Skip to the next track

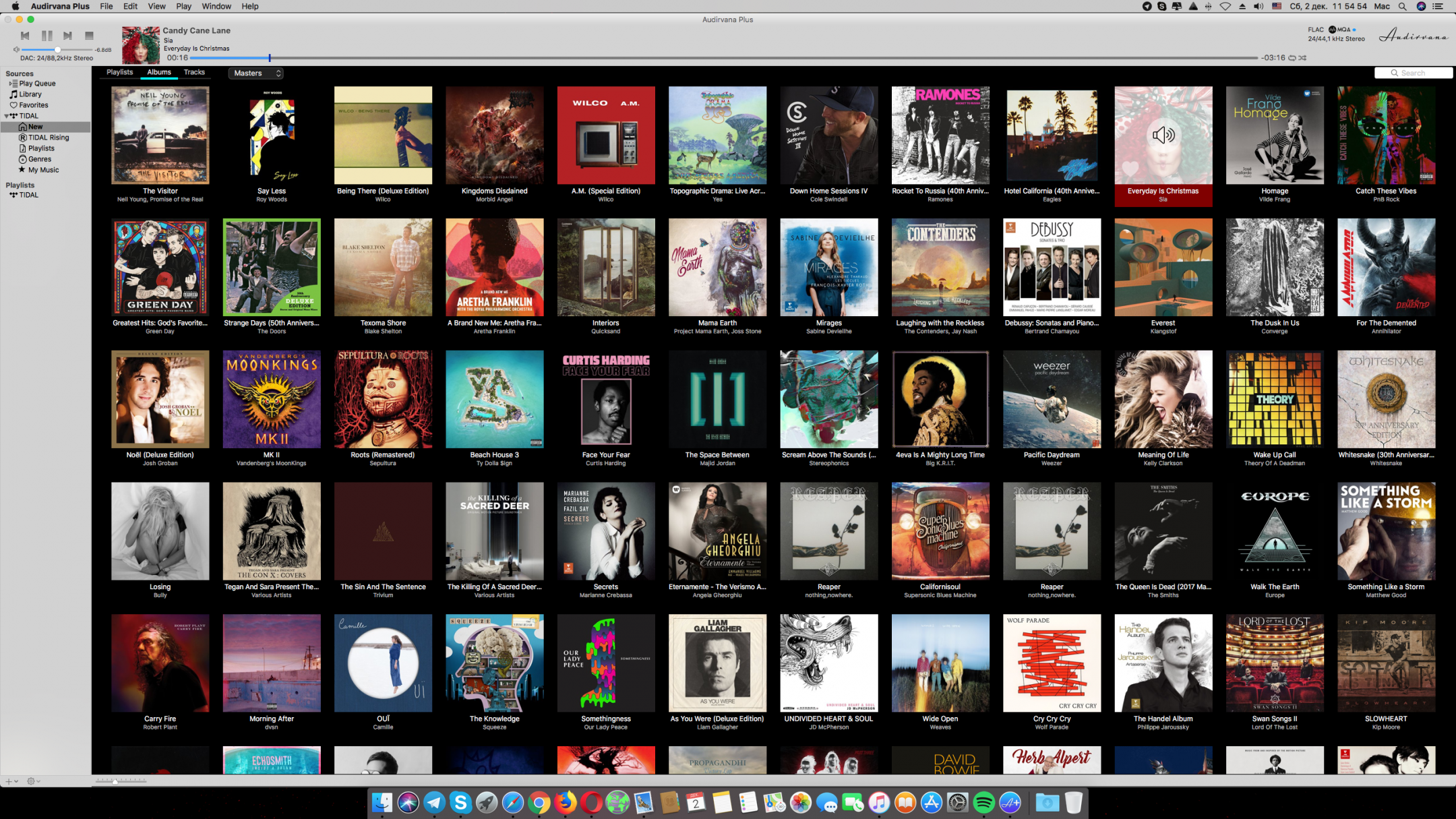[x=67, y=35]
